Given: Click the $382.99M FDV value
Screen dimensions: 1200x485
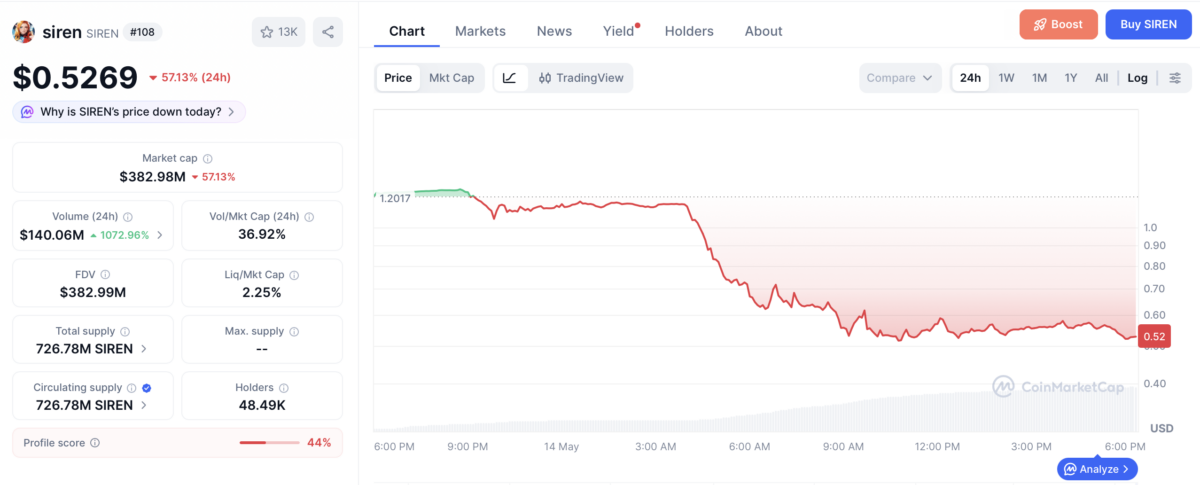Looking at the screenshot, I should (x=93, y=293).
